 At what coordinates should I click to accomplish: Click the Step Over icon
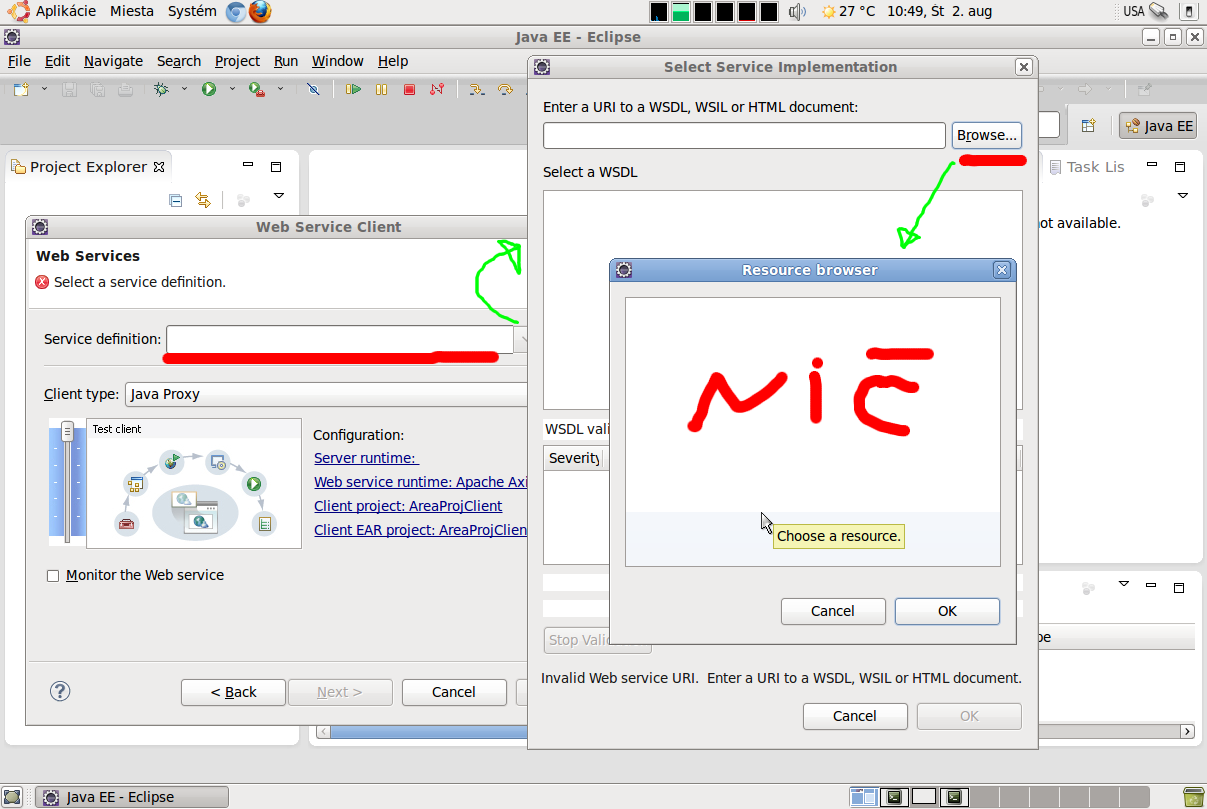[x=505, y=89]
